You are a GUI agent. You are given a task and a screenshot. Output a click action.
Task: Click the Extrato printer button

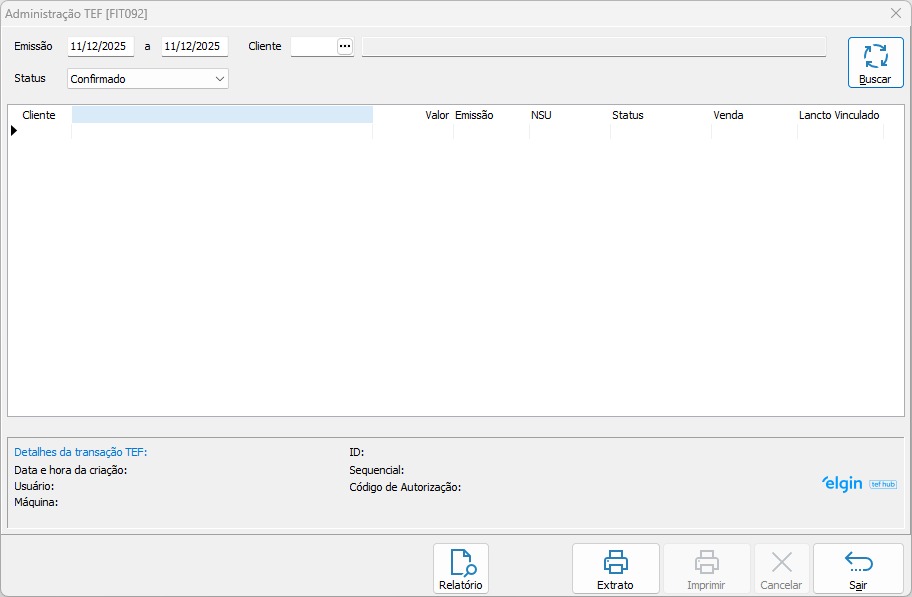point(615,568)
